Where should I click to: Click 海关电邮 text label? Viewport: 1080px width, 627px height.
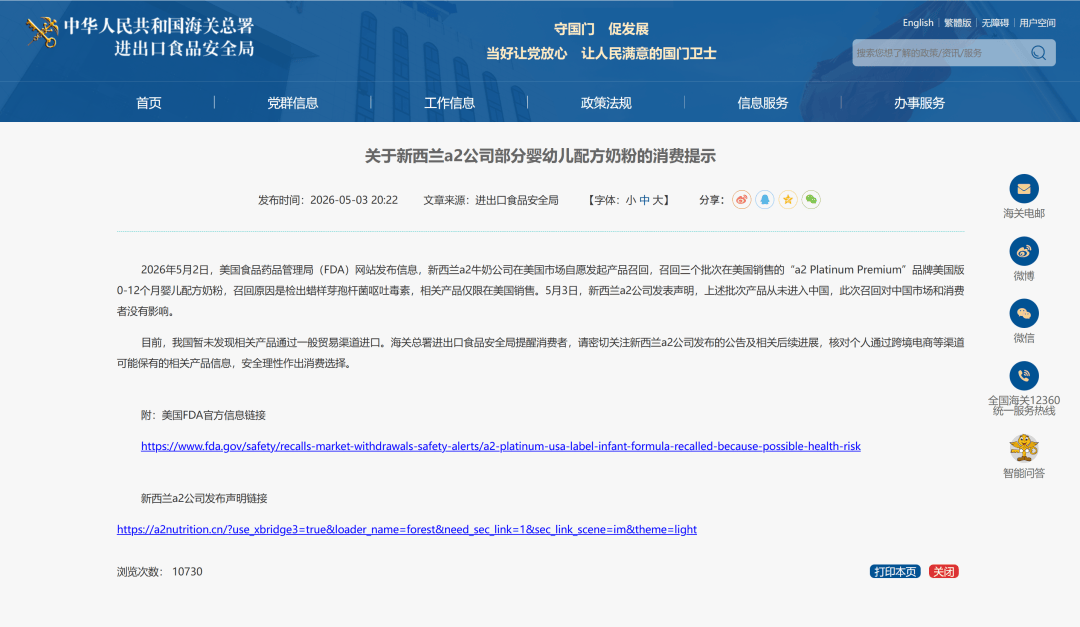click(1024, 214)
